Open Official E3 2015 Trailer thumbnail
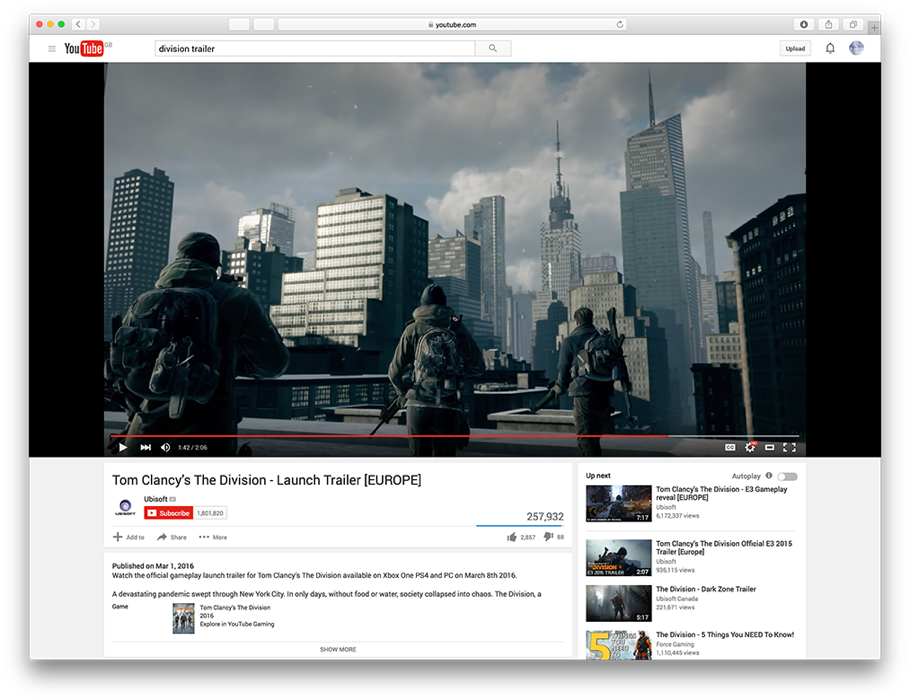 pyautogui.click(x=619, y=558)
